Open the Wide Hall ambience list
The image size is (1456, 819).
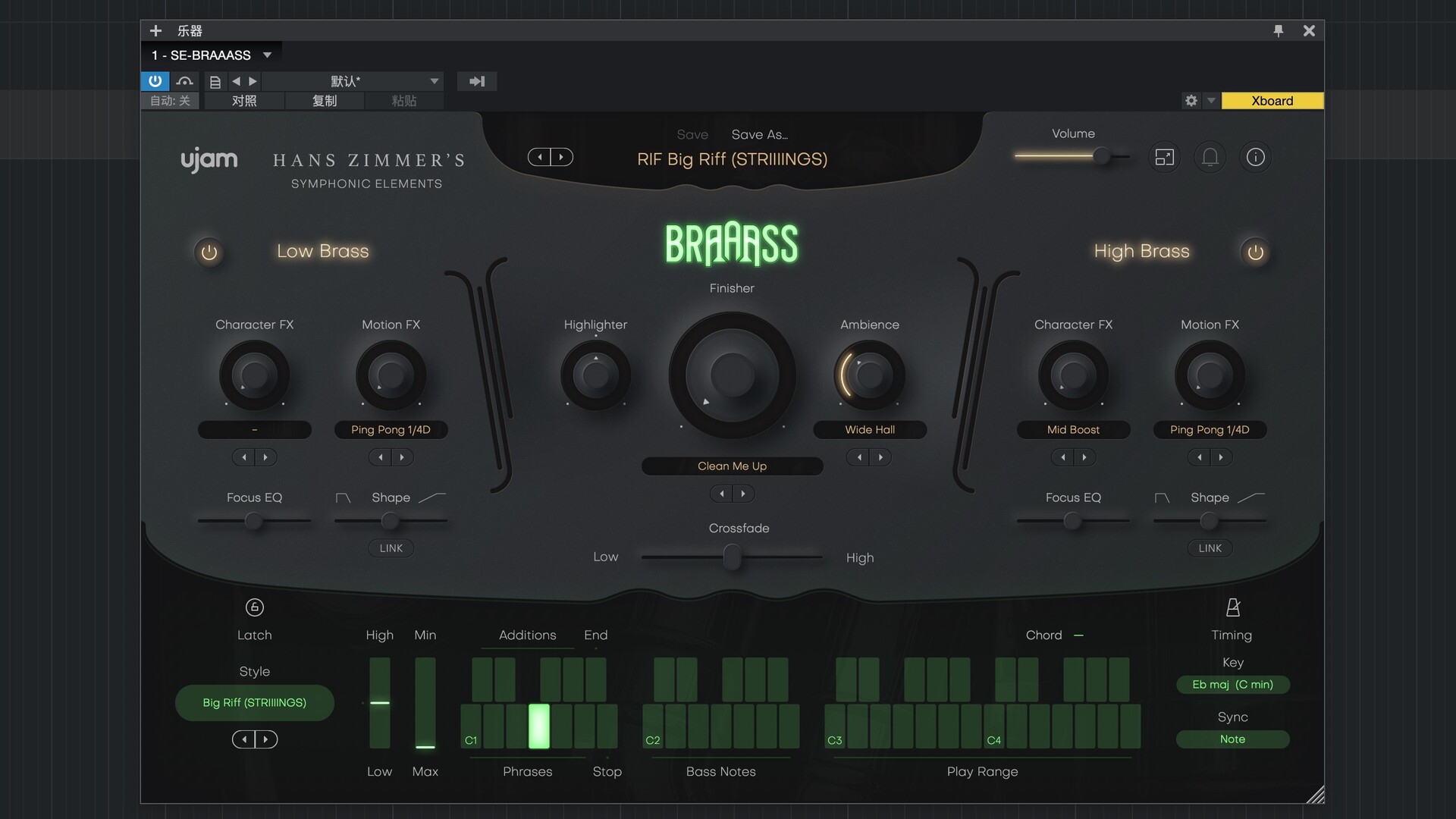point(870,430)
